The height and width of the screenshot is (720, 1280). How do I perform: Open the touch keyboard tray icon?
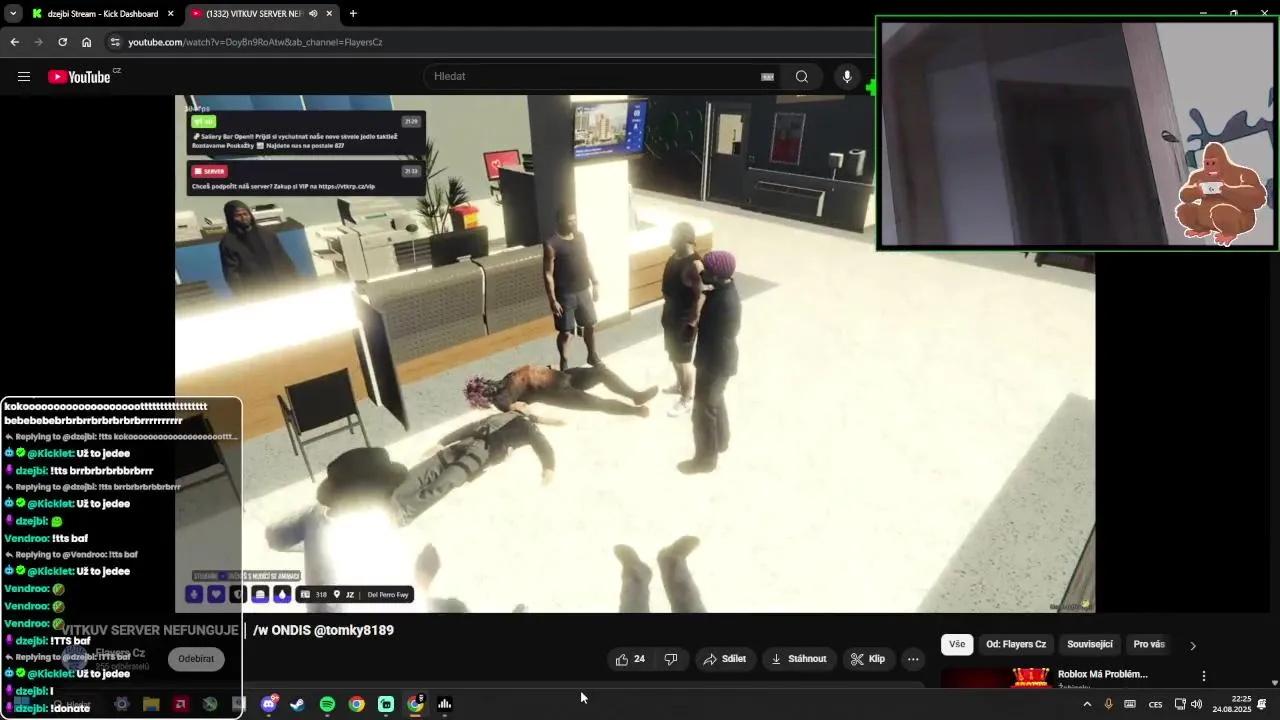pos(1130,704)
